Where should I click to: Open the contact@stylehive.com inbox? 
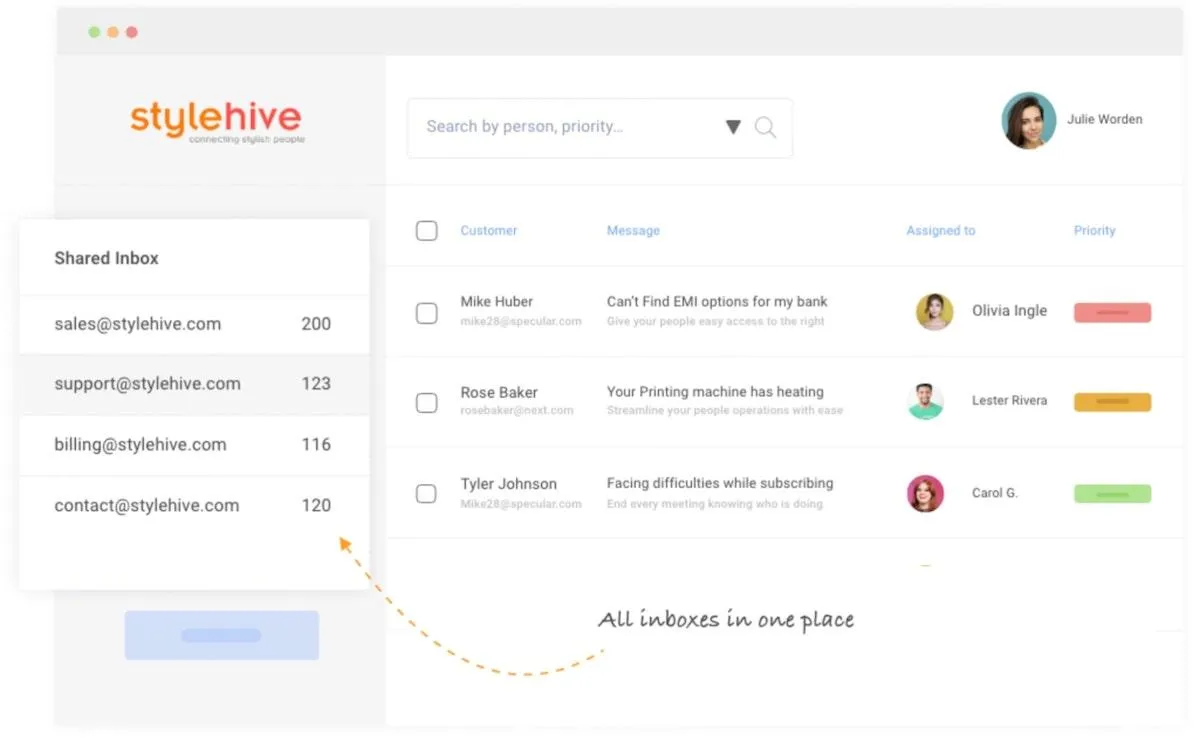tap(194, 506)
